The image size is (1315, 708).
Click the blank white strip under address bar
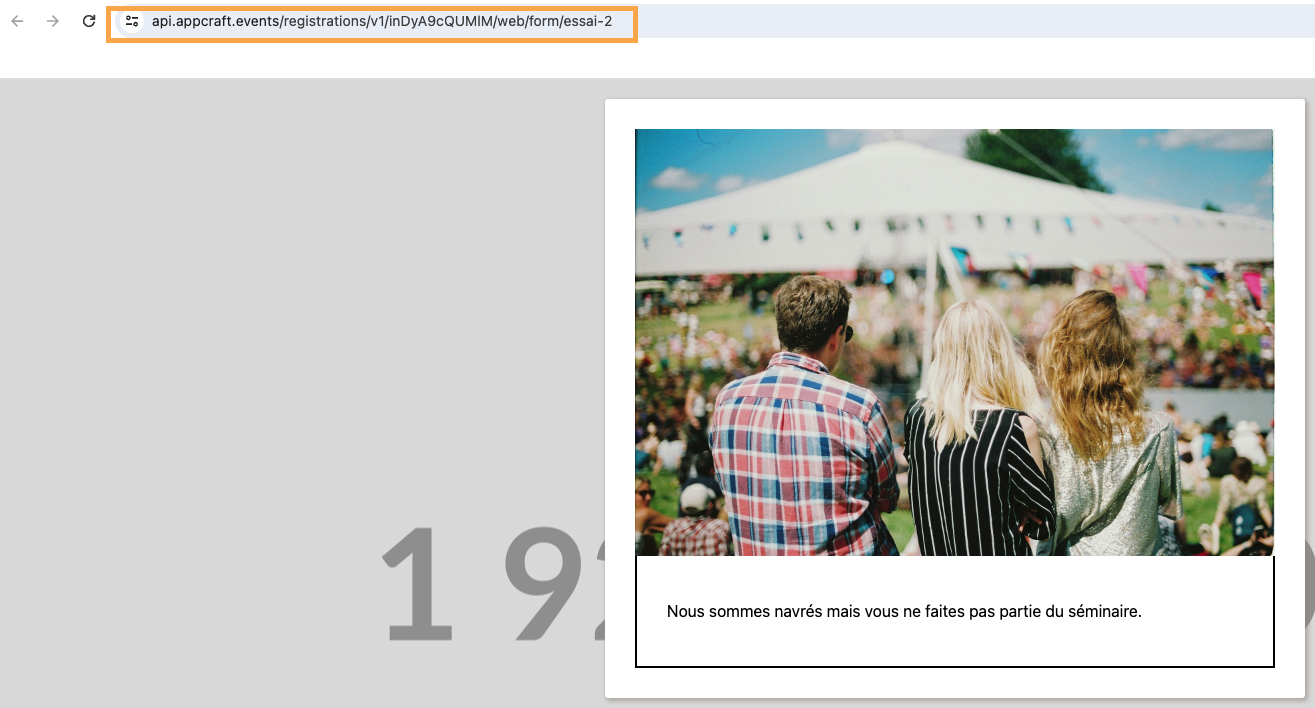pos(650,60)
